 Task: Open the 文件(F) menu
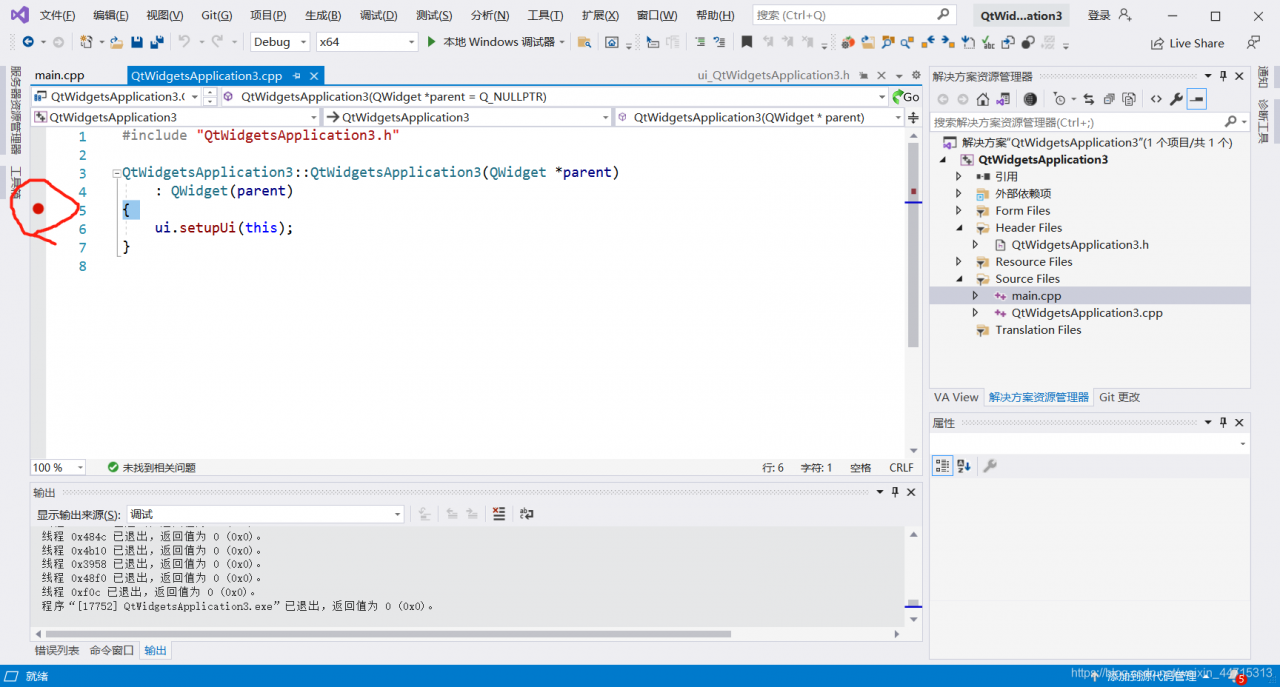click(x=58, y=15)
